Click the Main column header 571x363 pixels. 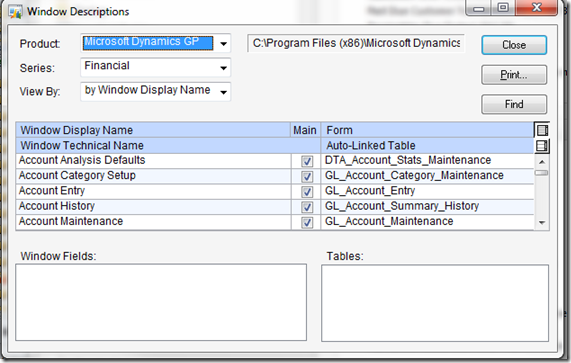305,130
